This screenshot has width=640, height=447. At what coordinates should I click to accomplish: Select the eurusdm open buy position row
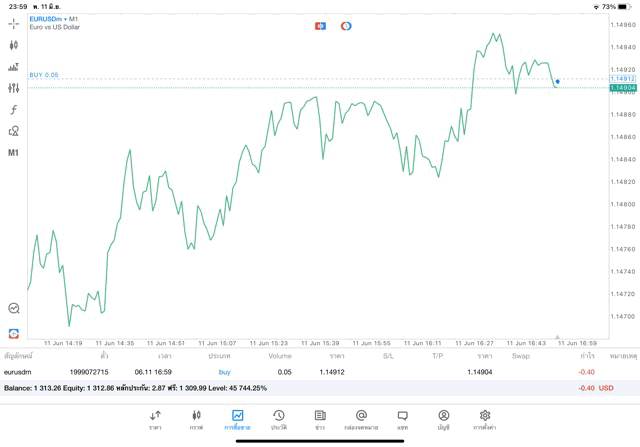[x=320, y=372]
